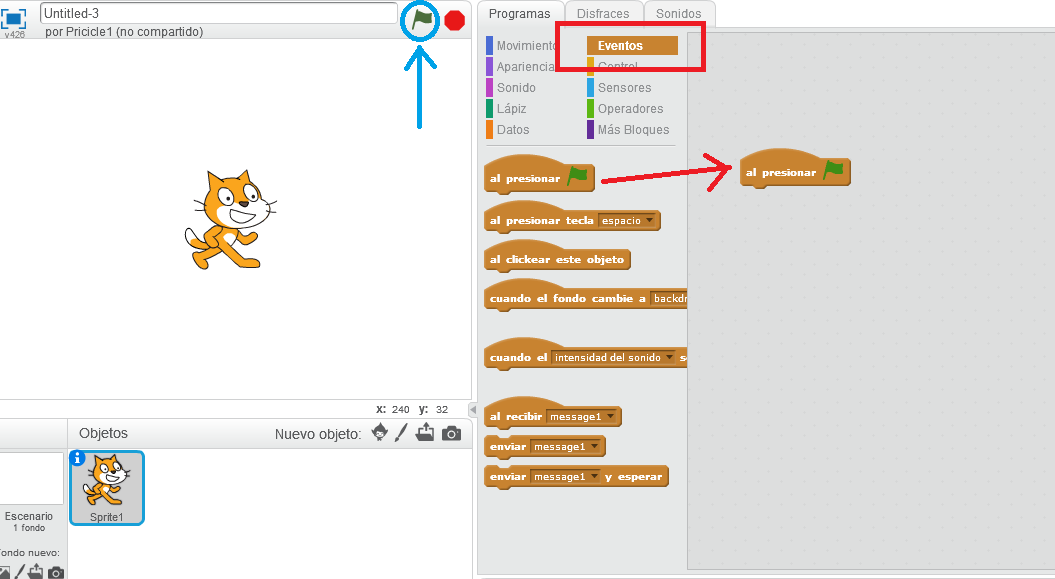The height and width of the screenshot is (579, 1055).
Task: Open the Sonidos tab
Action: [678, 13]
